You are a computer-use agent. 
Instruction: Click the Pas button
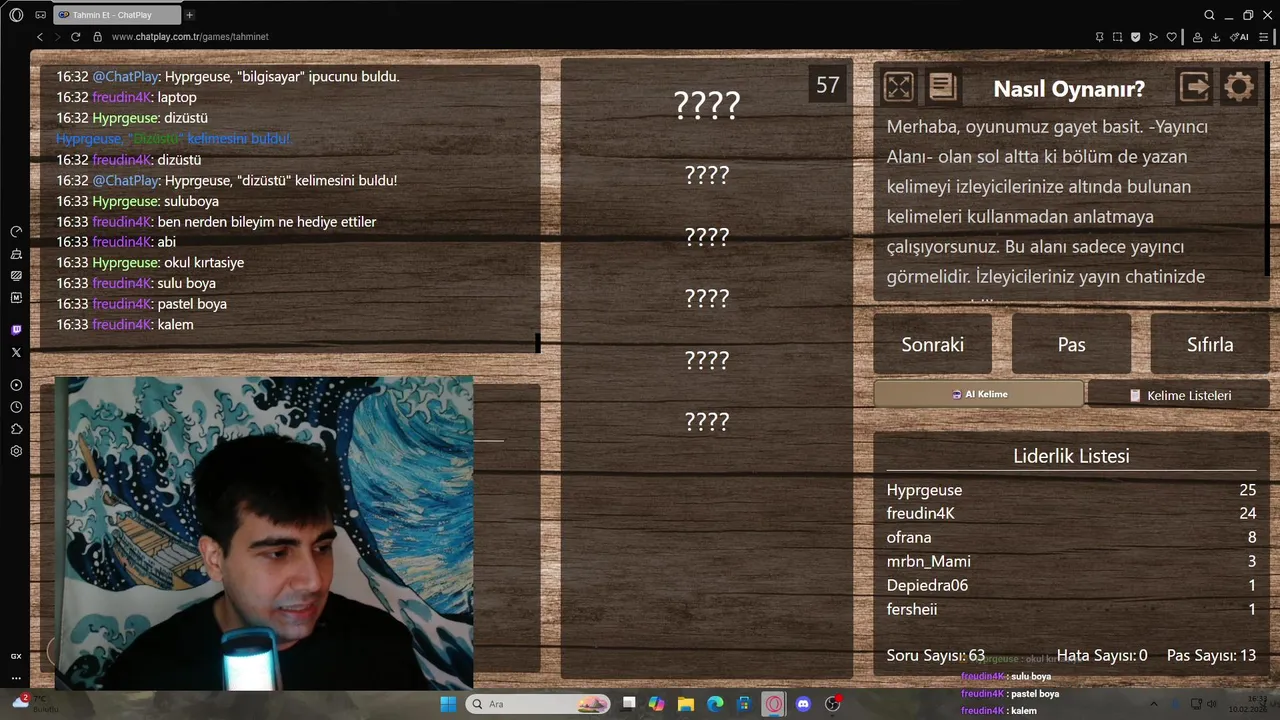pos(1071,344)
